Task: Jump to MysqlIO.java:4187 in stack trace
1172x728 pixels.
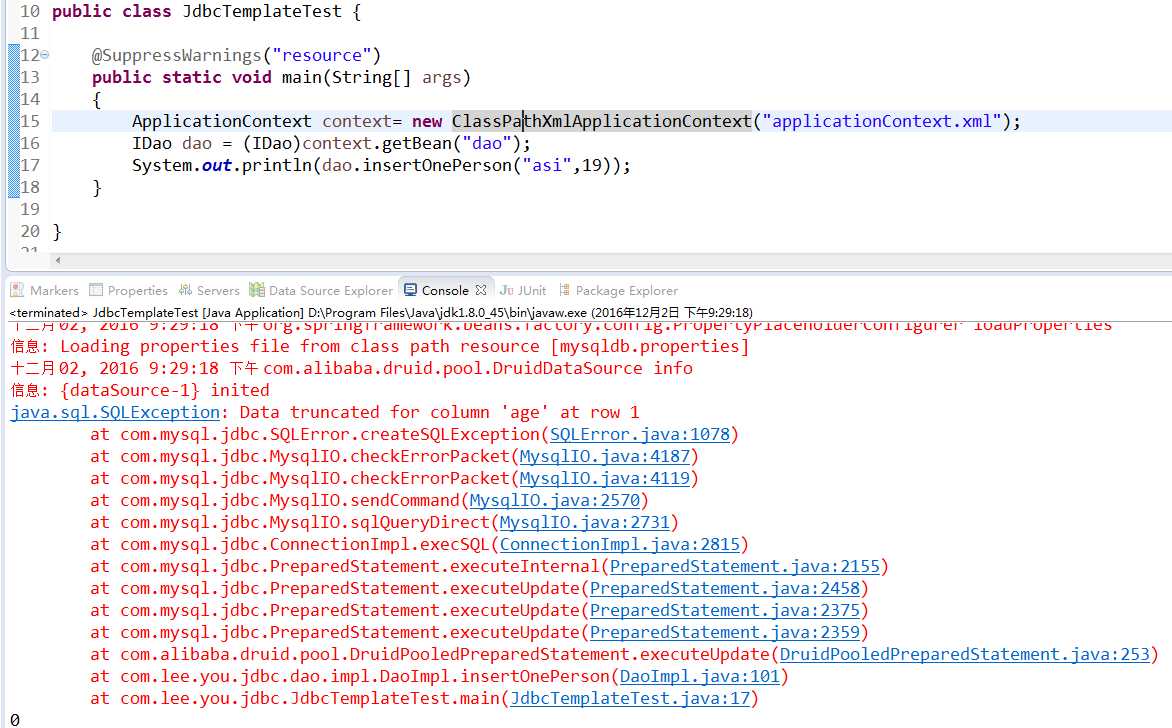Action: (x=605, y=457)
